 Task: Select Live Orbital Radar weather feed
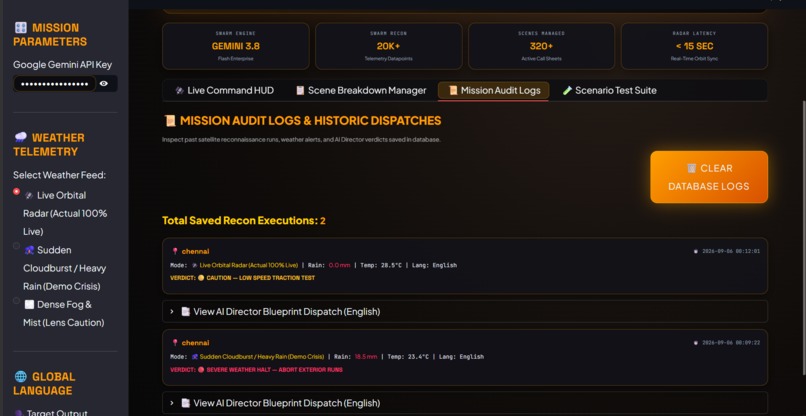(16, 191)
